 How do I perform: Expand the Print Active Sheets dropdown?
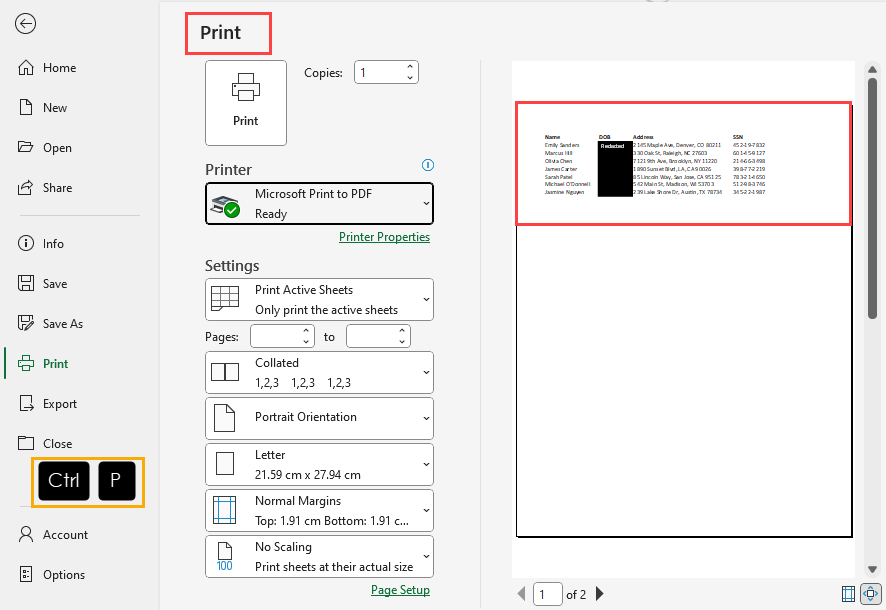tap(319, 299)
